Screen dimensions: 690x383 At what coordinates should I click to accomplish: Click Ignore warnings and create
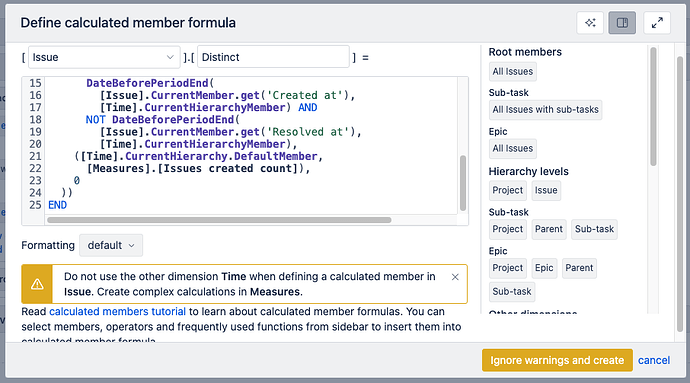pos(557,360)
